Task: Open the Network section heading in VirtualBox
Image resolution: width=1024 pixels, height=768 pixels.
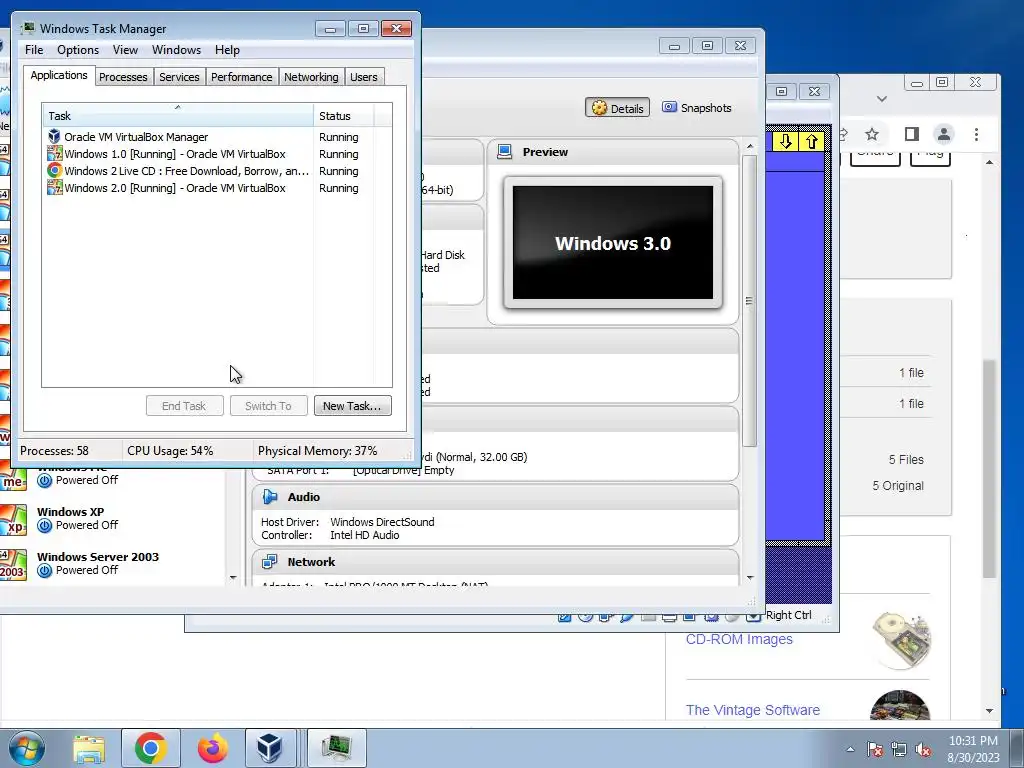Action: pos(311,562)
